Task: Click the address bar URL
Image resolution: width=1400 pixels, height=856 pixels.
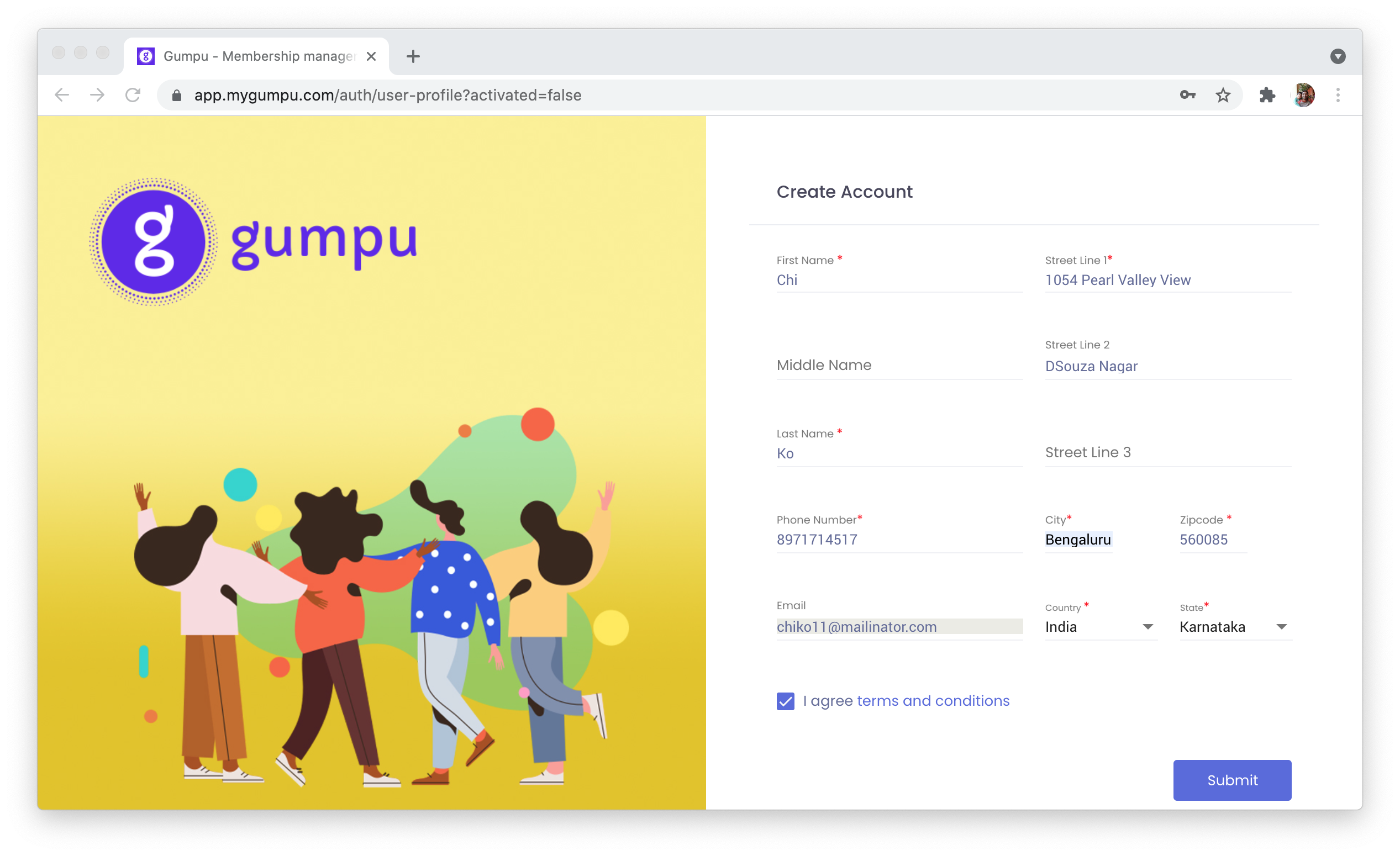Action: (388, 95)
